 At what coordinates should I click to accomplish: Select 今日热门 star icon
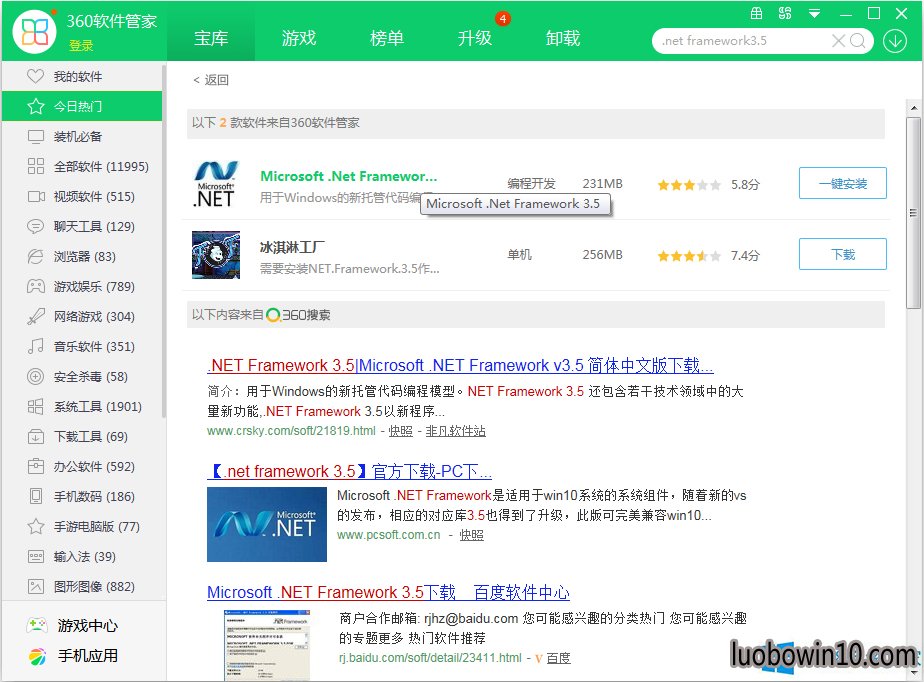point(36,106)
